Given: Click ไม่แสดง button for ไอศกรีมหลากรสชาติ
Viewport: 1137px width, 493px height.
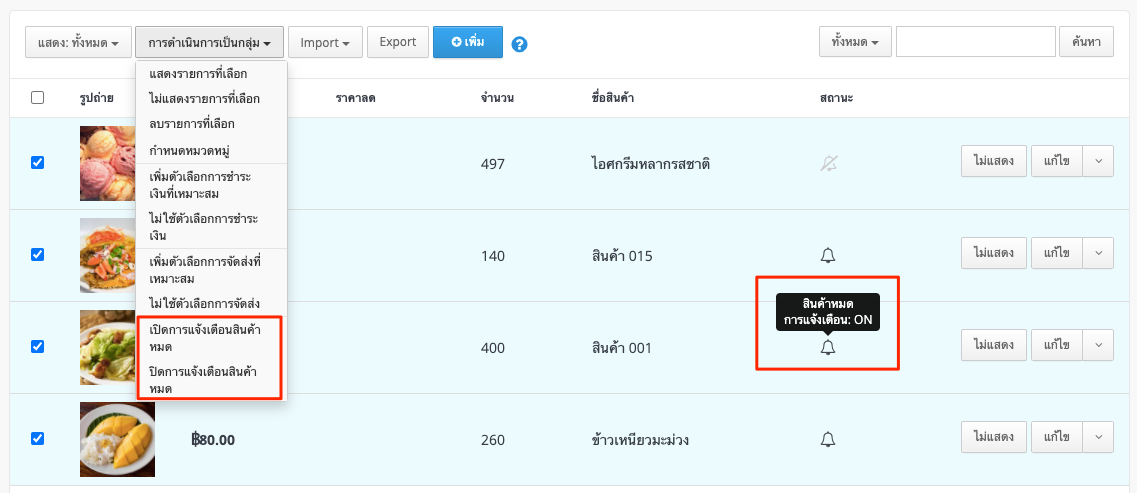Looking at the screenshot, I should click(994, 162).
